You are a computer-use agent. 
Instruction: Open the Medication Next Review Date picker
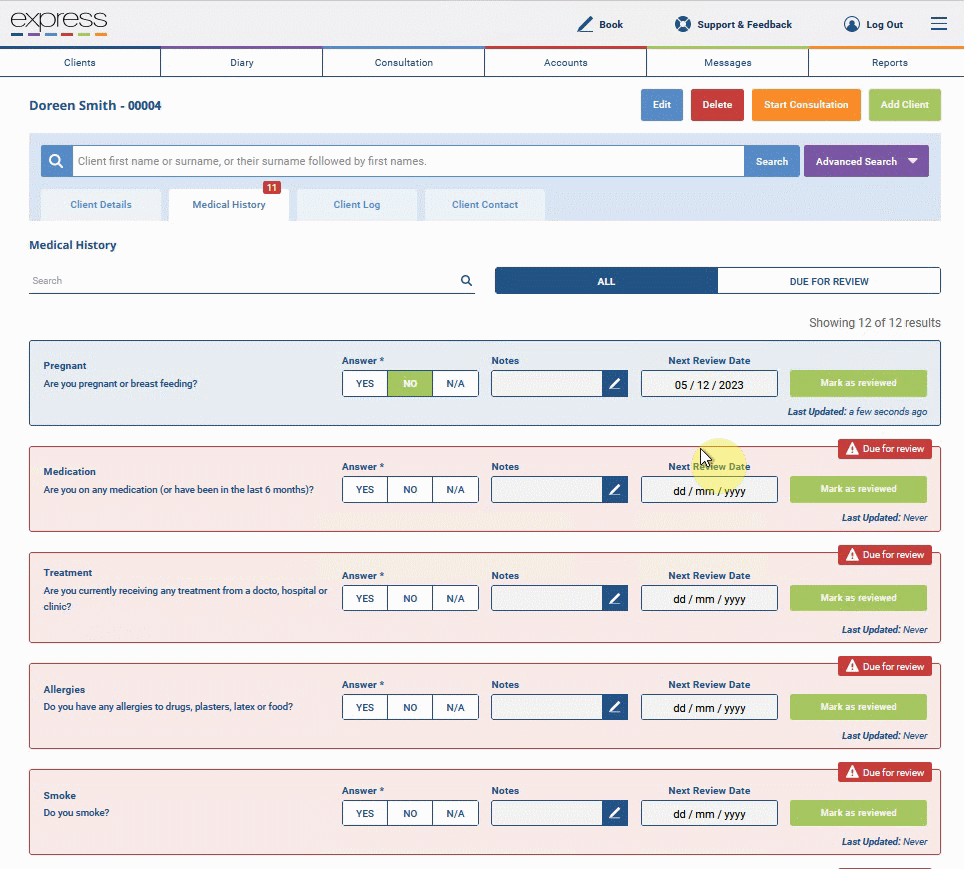tap(709, 490)
